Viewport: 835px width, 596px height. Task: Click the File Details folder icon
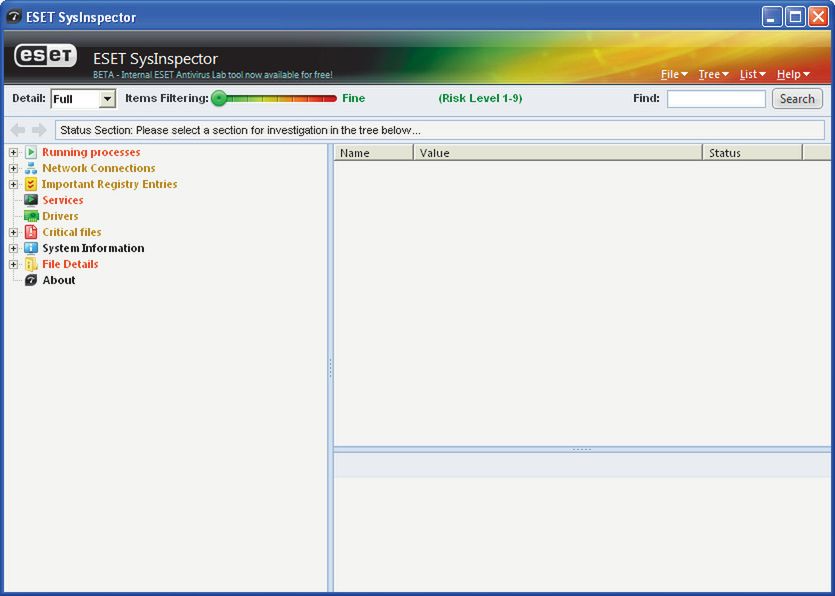click(x=31, y=264)
